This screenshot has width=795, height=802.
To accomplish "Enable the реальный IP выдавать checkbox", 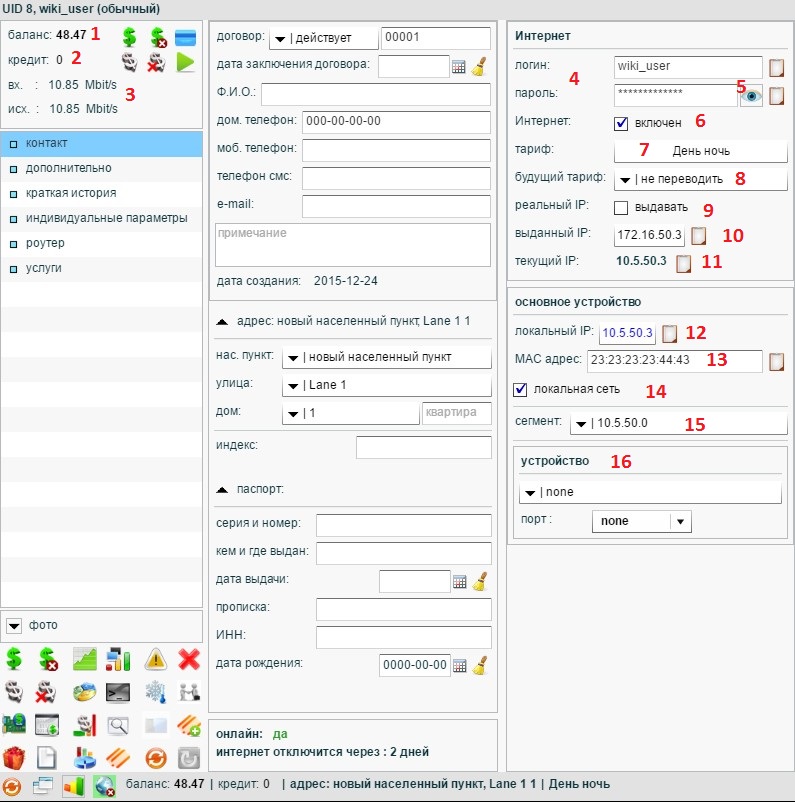I will [621, 208].
